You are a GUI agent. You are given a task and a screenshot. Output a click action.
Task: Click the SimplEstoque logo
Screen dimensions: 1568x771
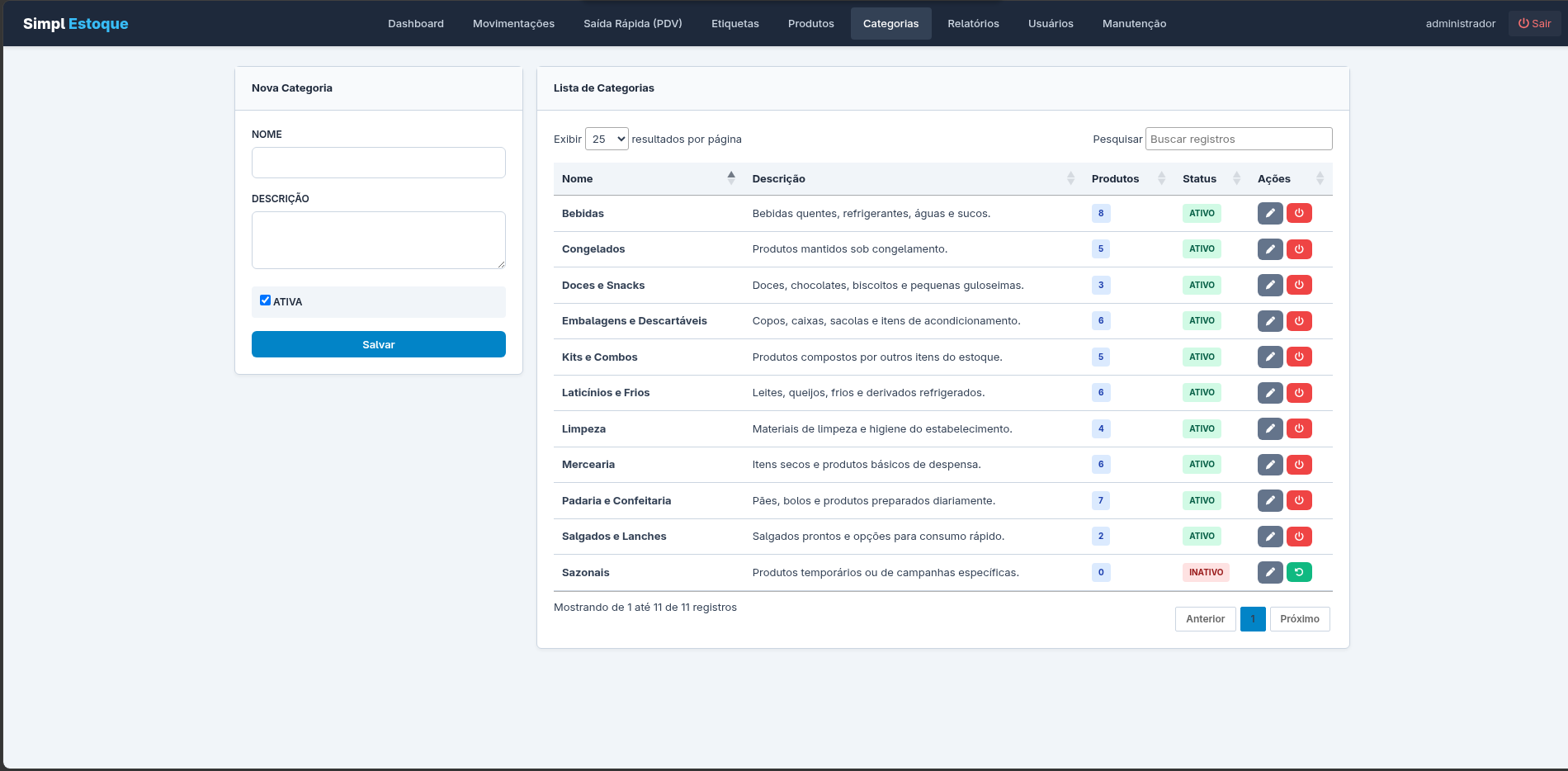point(76,23)
